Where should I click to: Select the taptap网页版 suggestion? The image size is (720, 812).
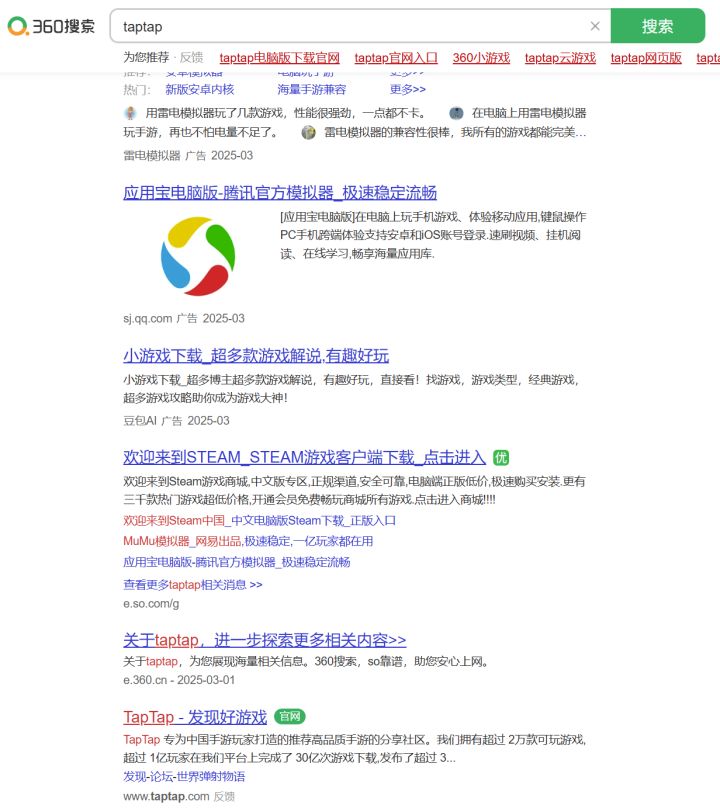click(646, 57)
